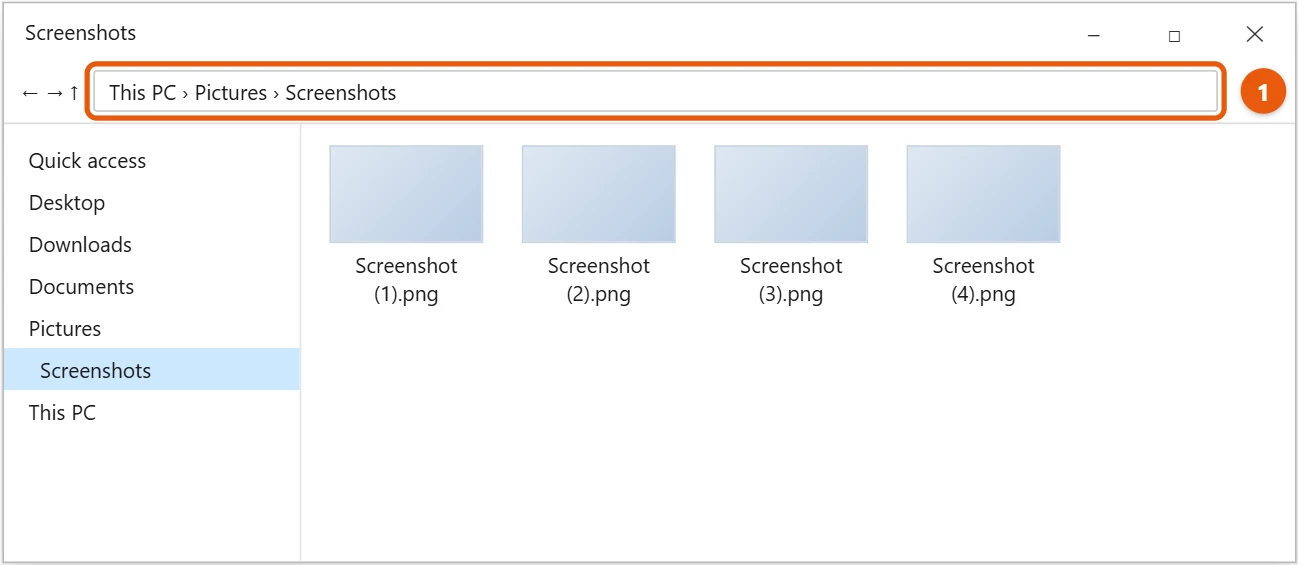Select the Screenshot (4).png thumbnail
Image resolution: width=1299 pixels, height=565 pixels.
(983, 194)
